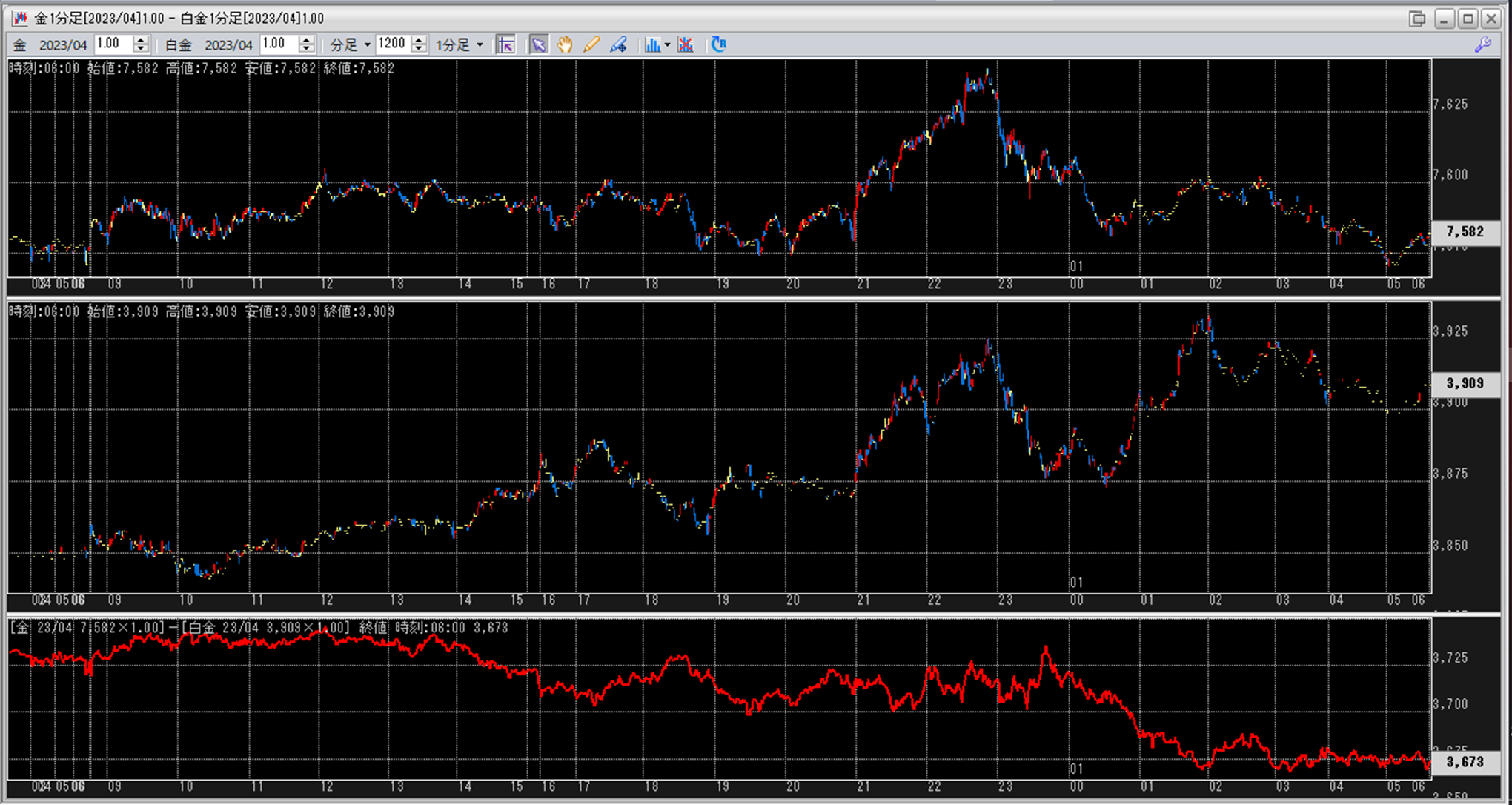Increase the 1200 bar count stepper
This screenshot has height=805, width=1512.
point(419,40)
